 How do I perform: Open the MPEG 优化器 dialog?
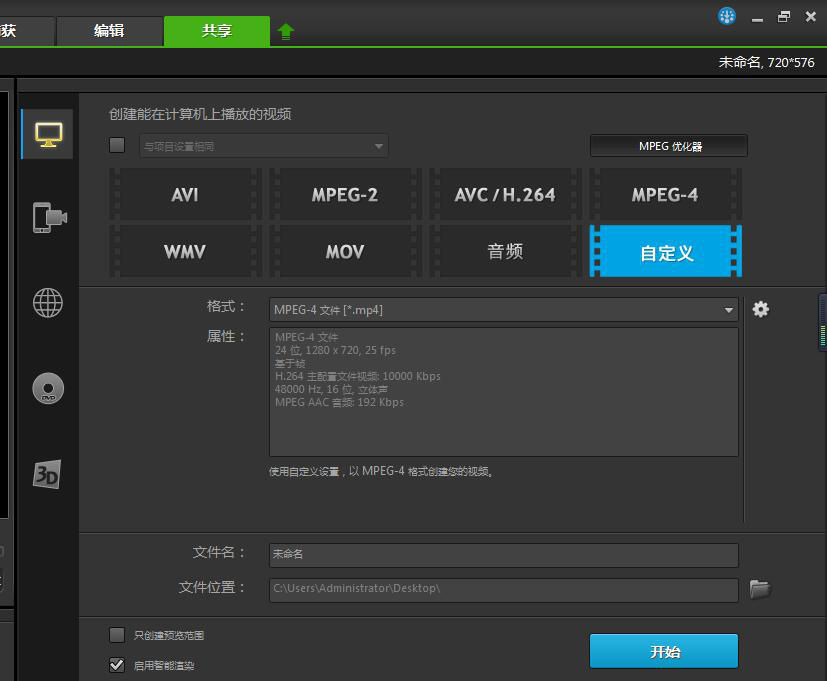coord(668,145)
